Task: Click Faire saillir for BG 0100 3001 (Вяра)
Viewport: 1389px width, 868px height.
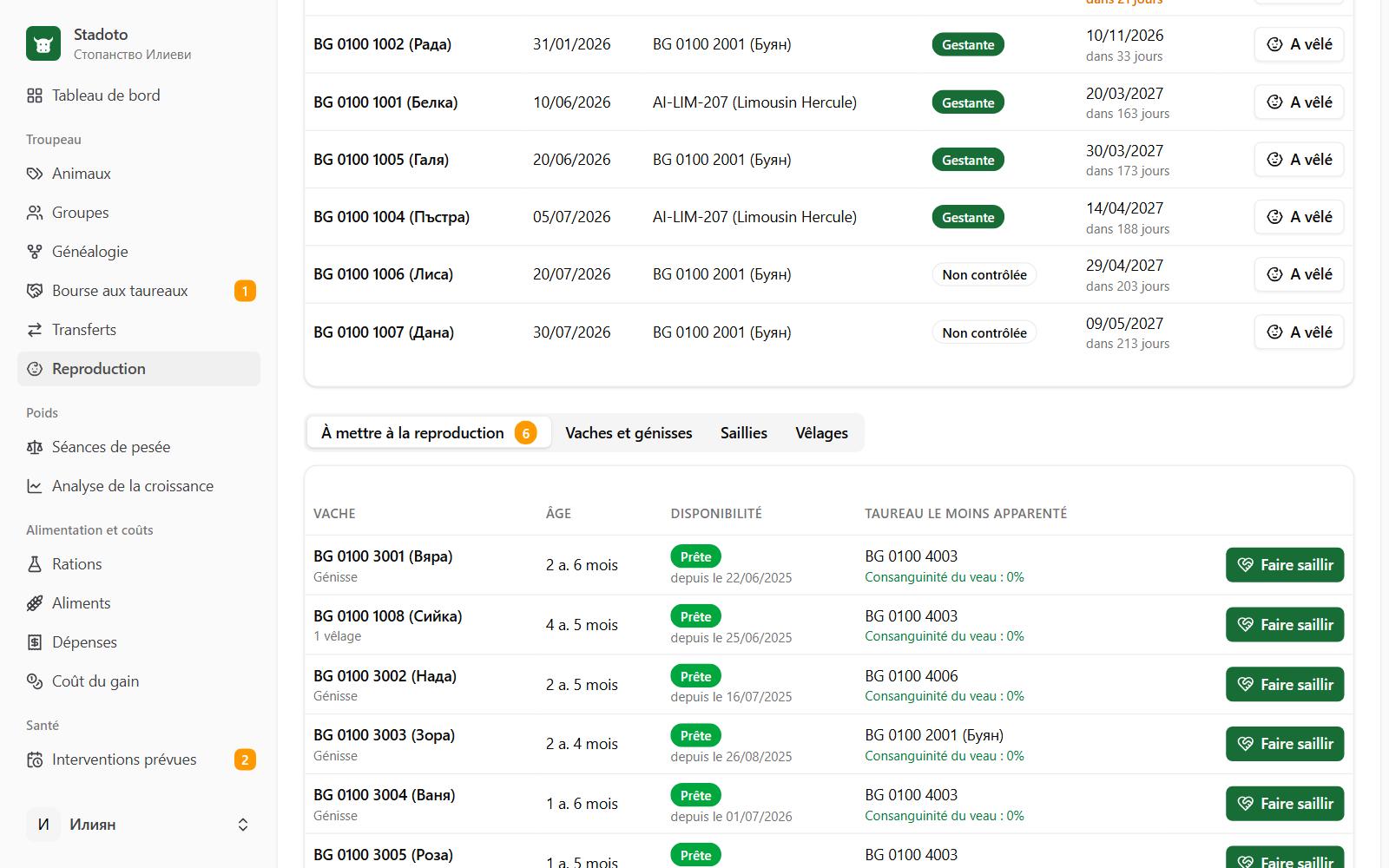Action: click(x=1285, y=565)
